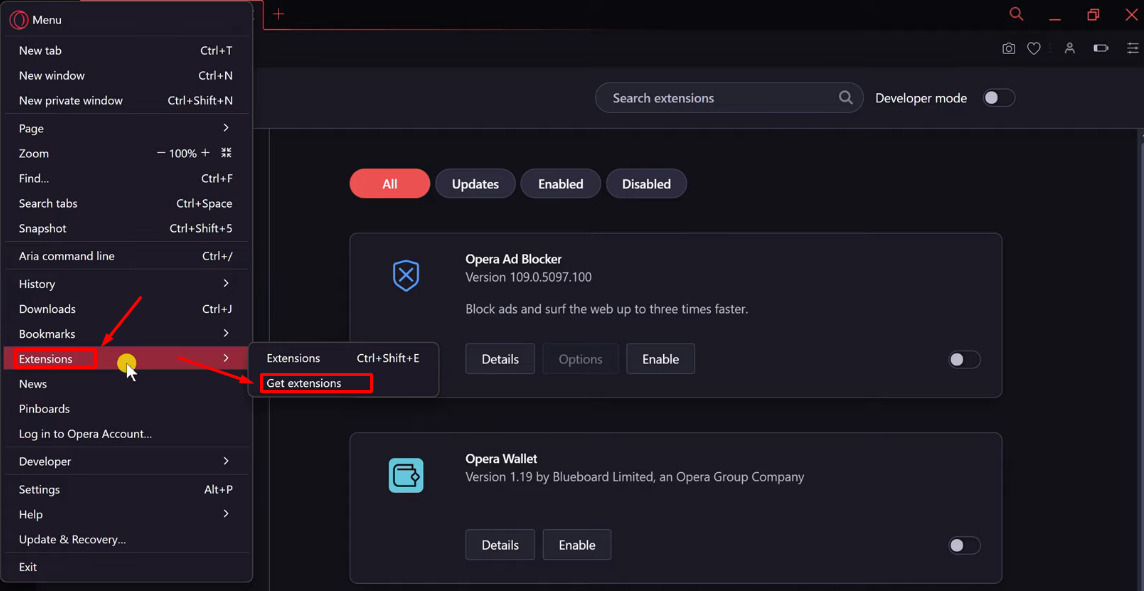Select the Updates filter tab

[475, 184]
